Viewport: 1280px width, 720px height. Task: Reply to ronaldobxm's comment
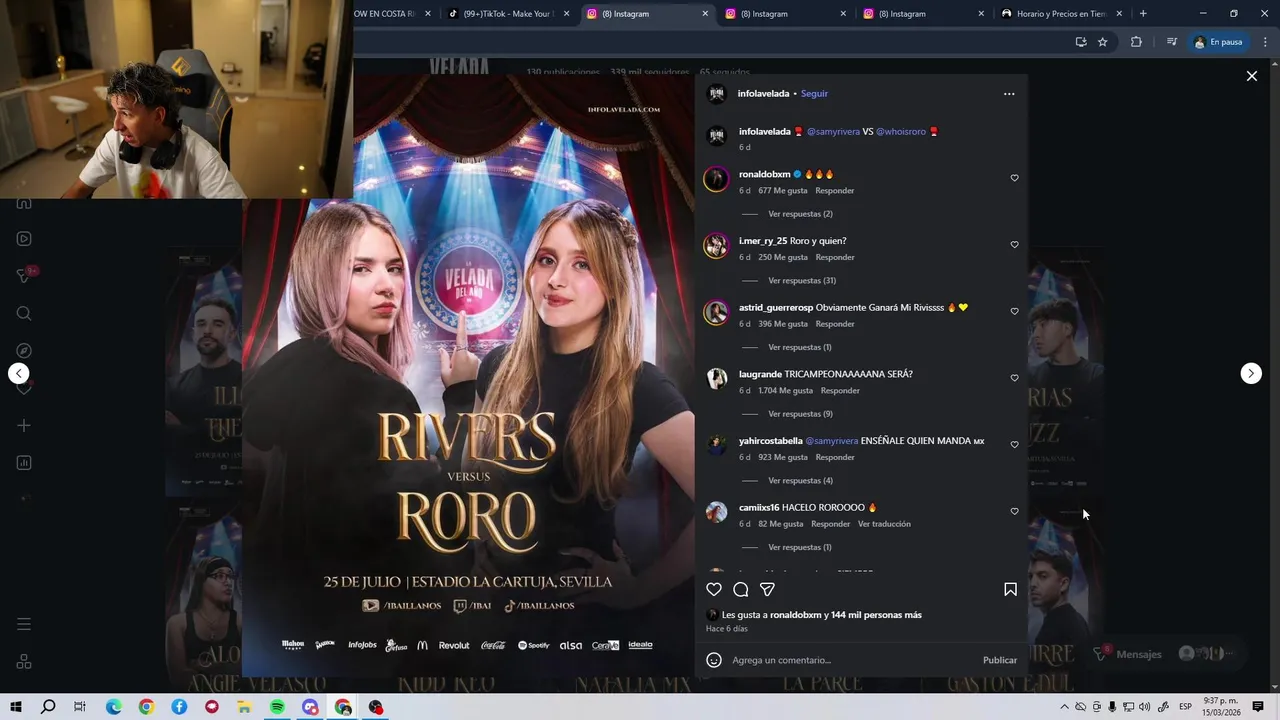(835, 191)
